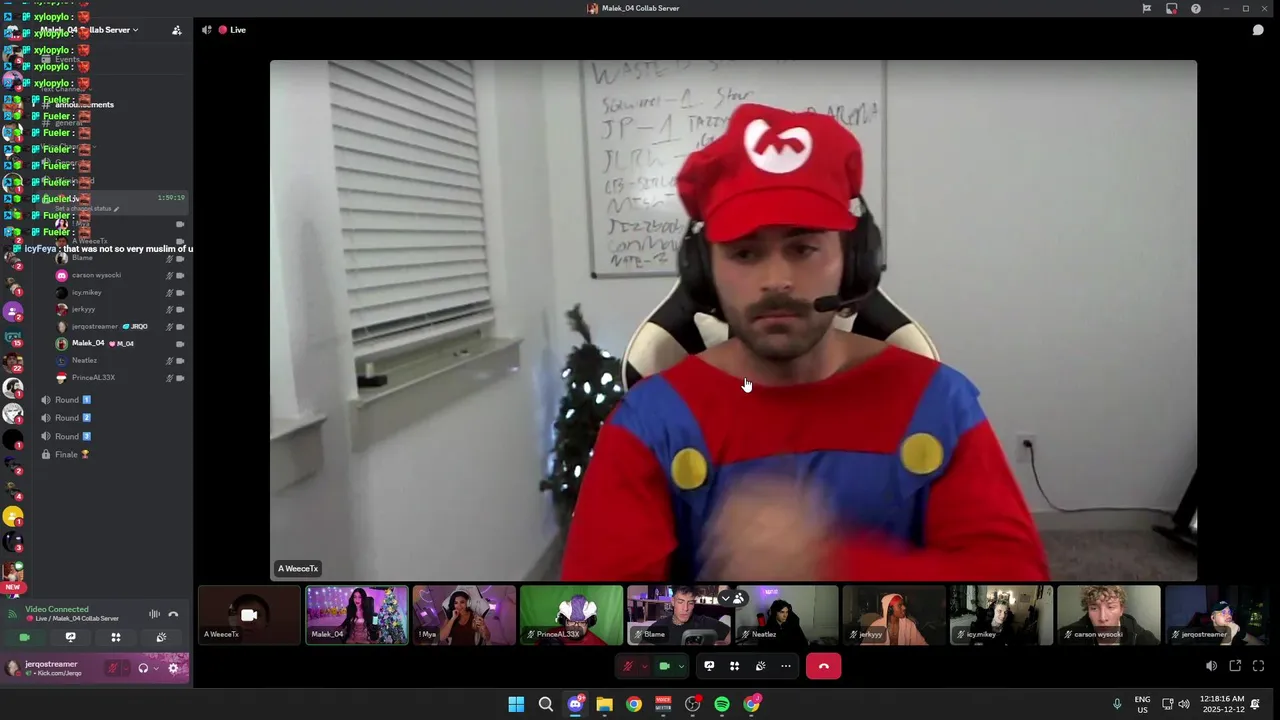The image size is (1280, 720).
Task: Unmute microphone in call control bar
Action: pyautogui.click(x=628, y=666)
